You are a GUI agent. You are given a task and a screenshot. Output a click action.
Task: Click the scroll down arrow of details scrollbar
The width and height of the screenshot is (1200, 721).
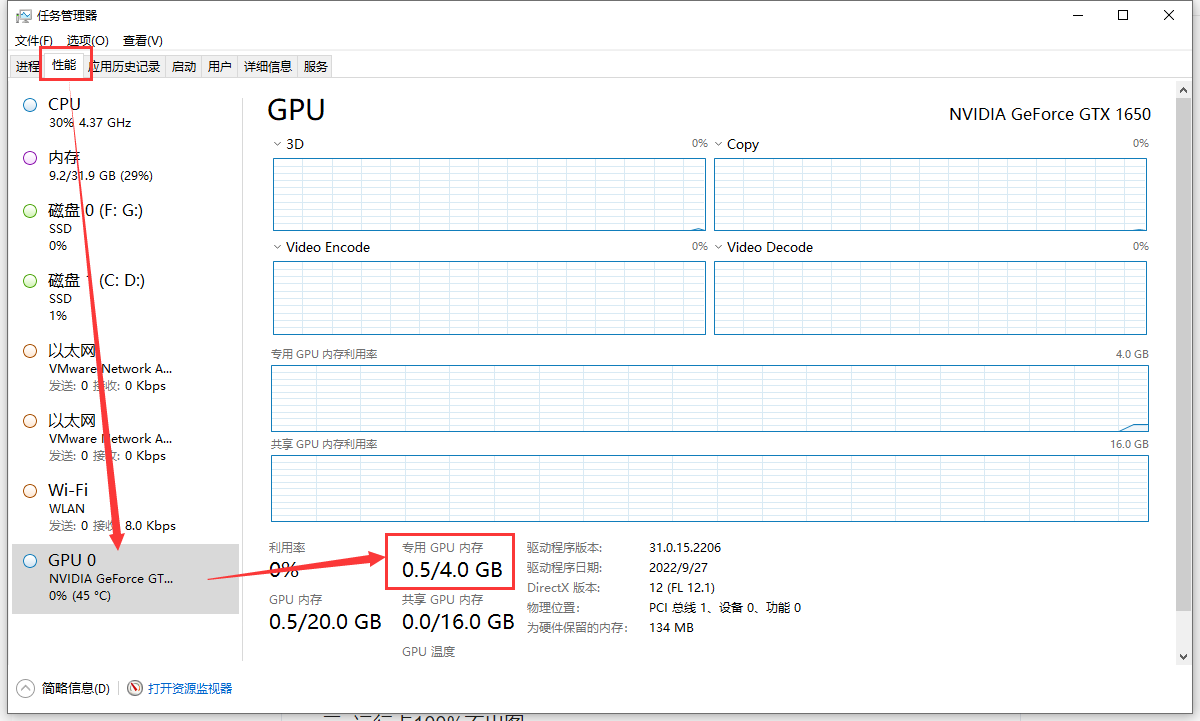coord(1183,656)
